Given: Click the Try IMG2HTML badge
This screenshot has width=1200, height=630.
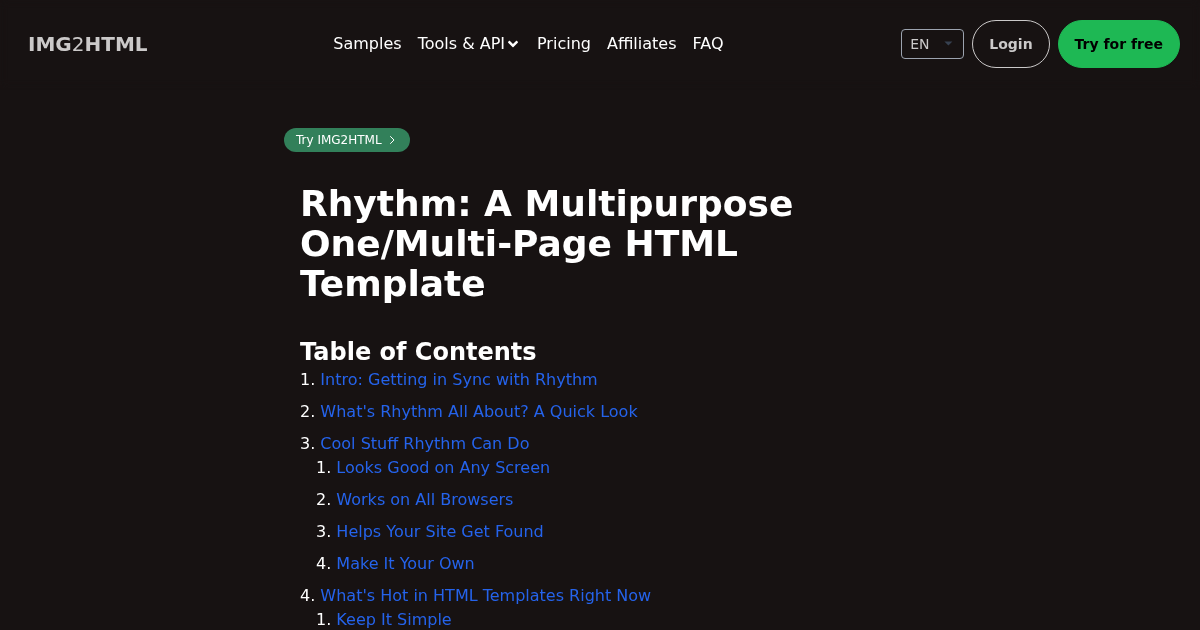Looking at the screenshot, I should pos(339,140).
